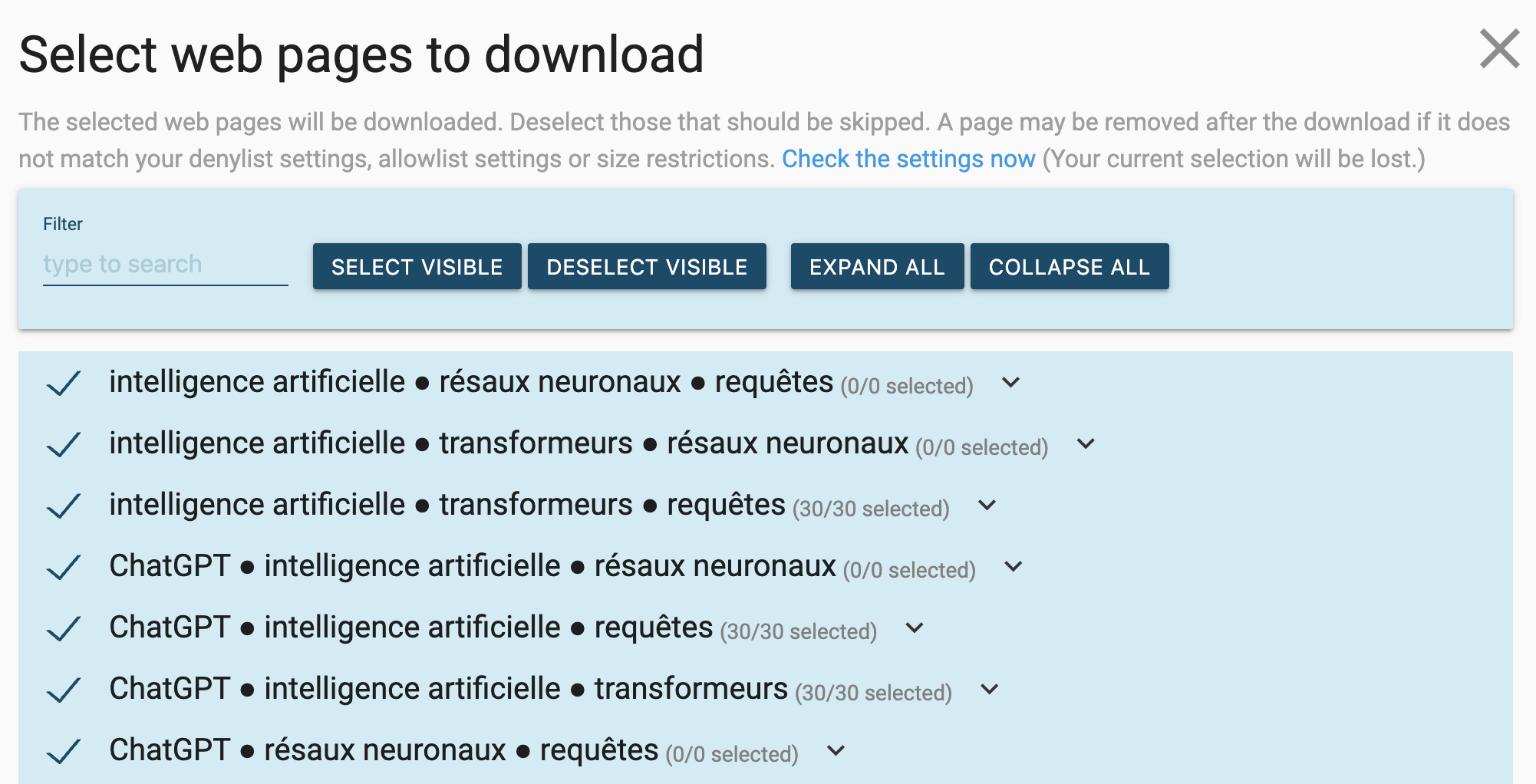
Task: Toggle checkmark for 'intelligence artificielle • transformeurs • résaux neuronaux'
Action: coord(64,444)
